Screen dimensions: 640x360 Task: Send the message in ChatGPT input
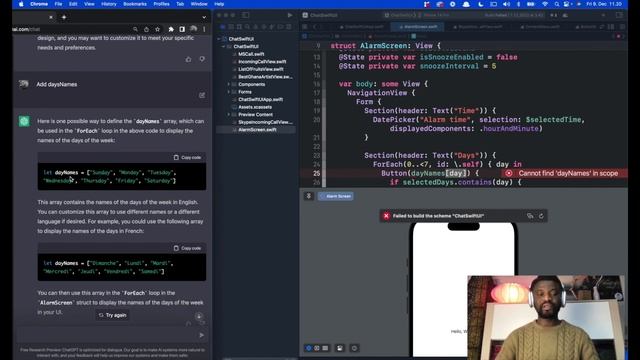click(202, 335)
